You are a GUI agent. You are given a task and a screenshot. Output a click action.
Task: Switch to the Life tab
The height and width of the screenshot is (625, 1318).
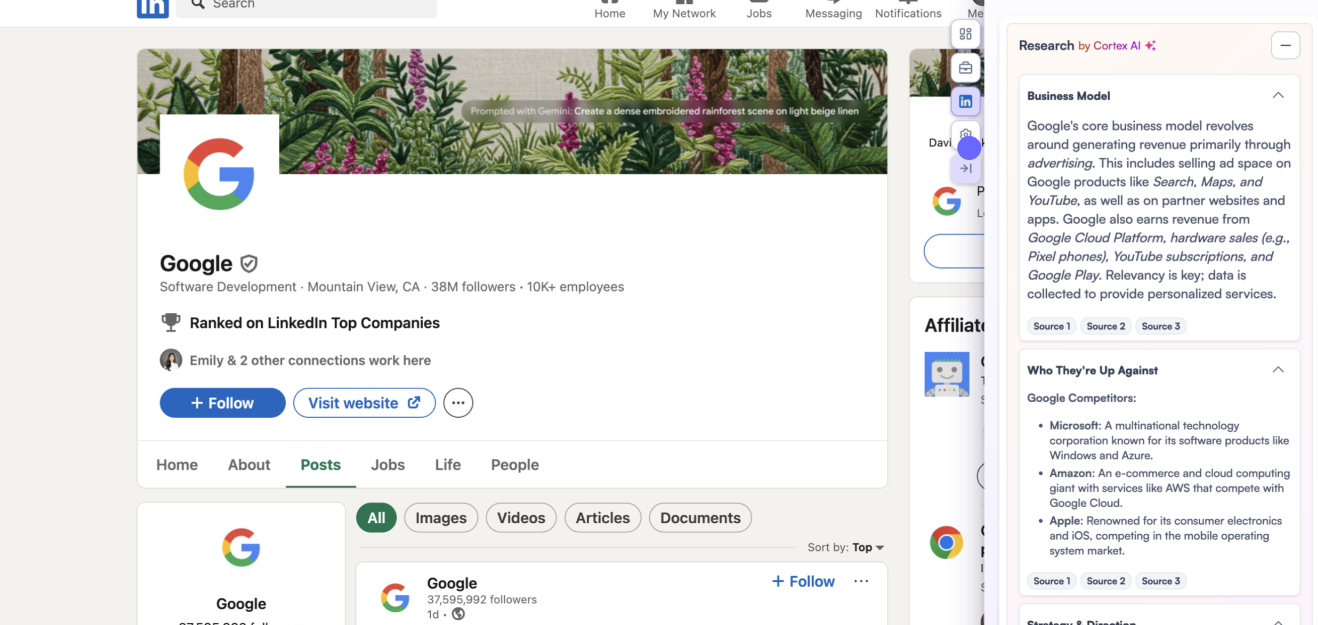(448, 465)
